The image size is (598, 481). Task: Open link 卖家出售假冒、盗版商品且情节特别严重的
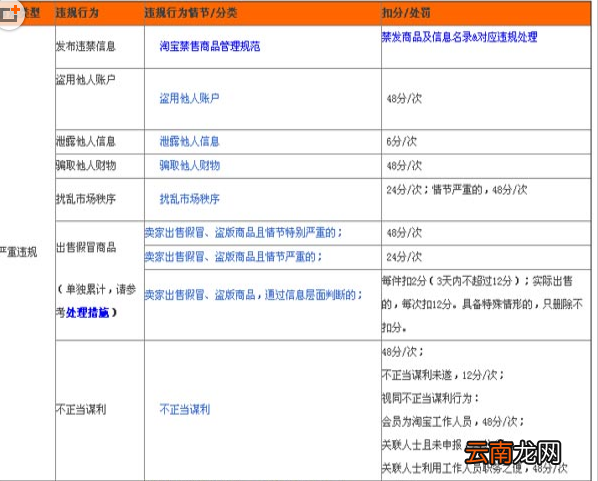coord(243,233)
